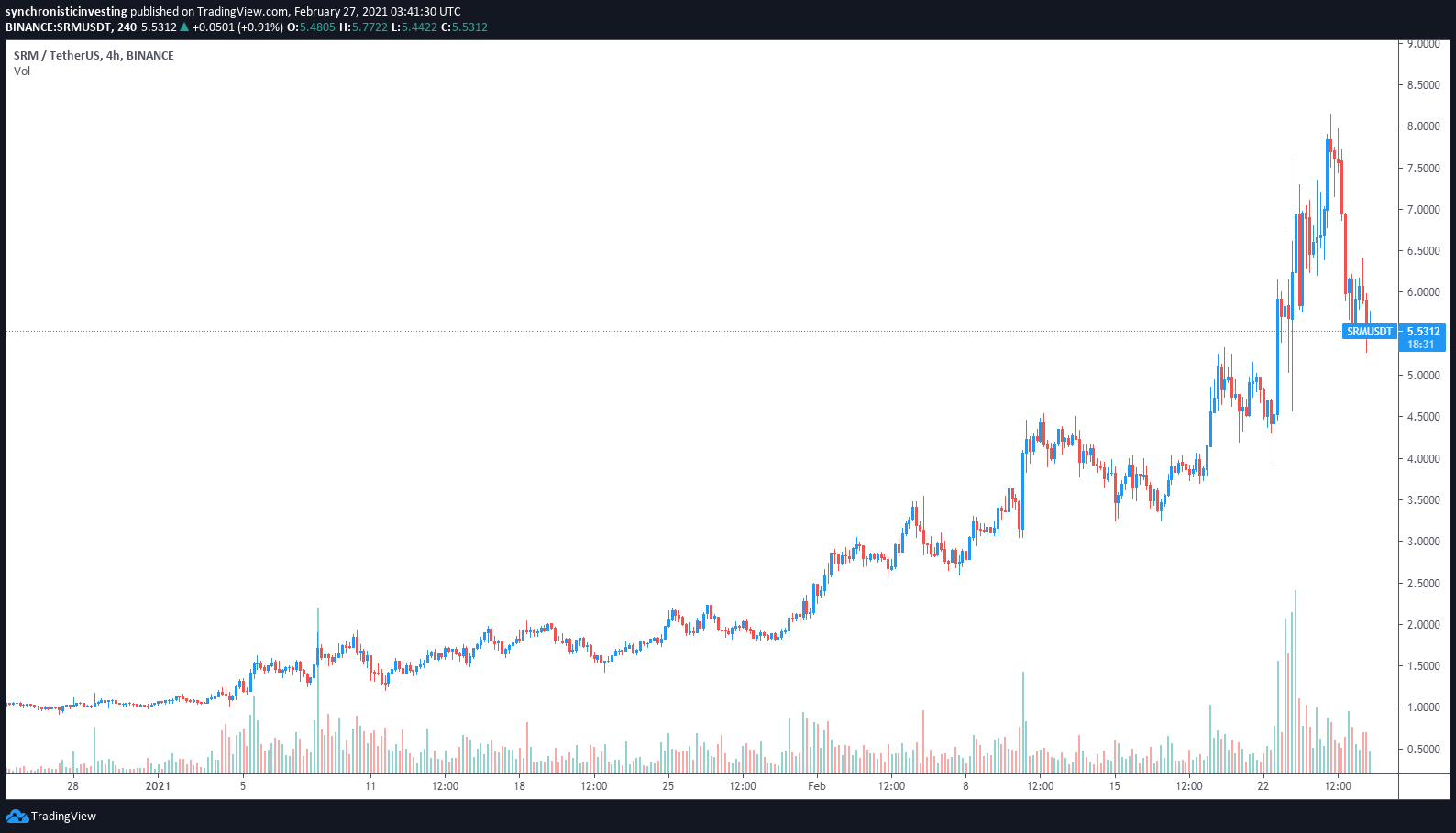Click the 6.5000 price axis label
Image resolution: width=1456 pixels, height=833 pixels.
(1423, 251)
